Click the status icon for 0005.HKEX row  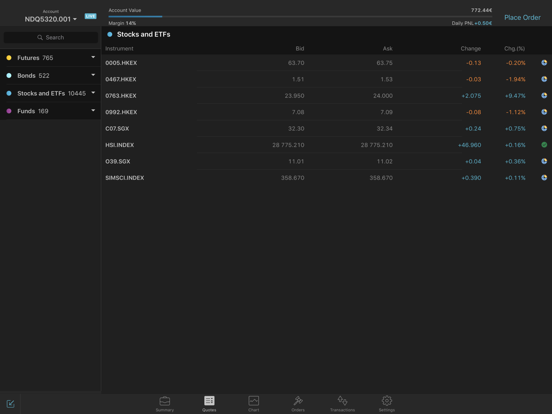(544, 63)
